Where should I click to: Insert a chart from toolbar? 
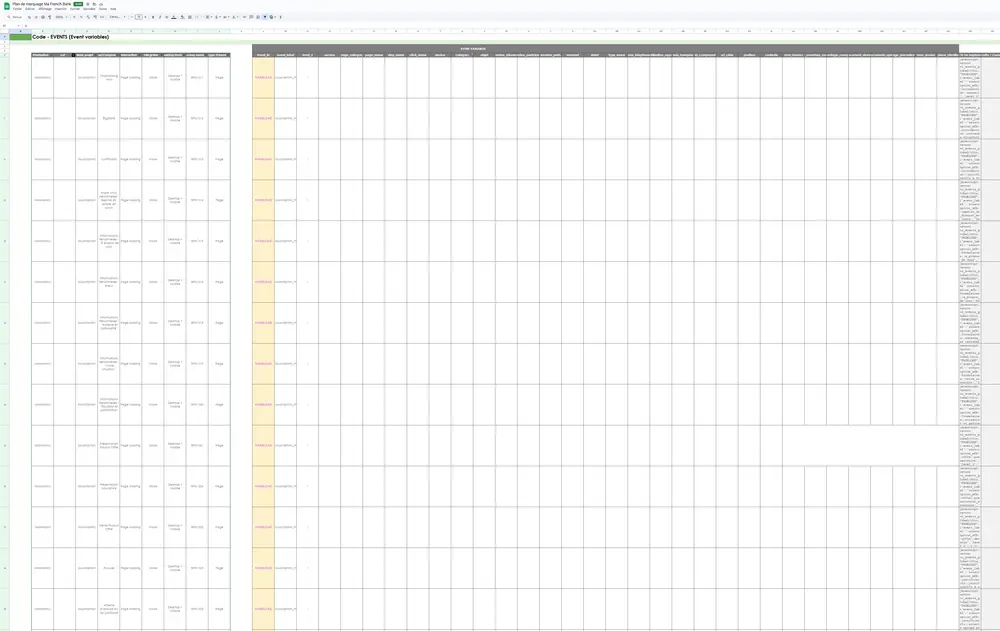pos(258,17)
